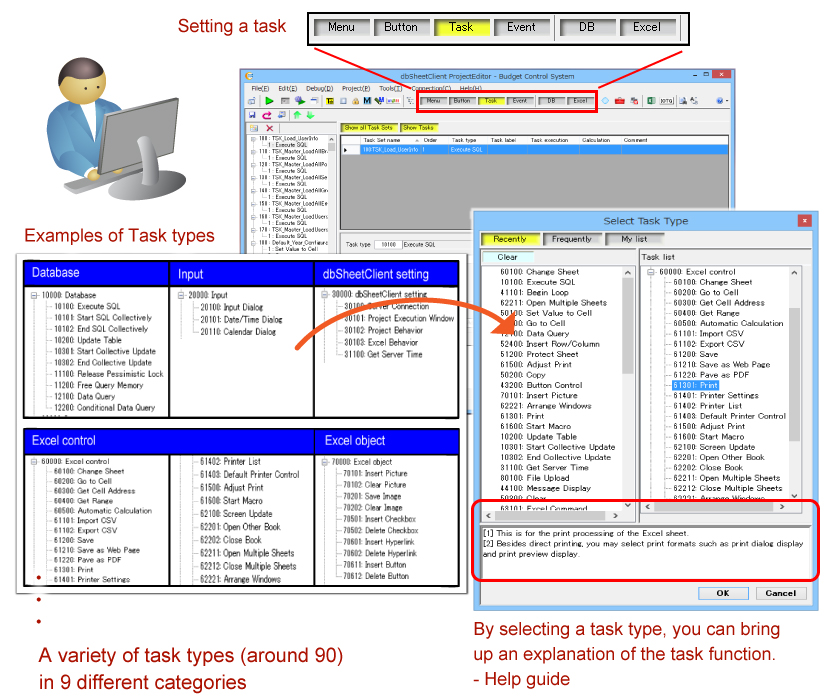Collapse the Default_Year_Configure tree node
The image size is (840, 700).
click(253, 241)
